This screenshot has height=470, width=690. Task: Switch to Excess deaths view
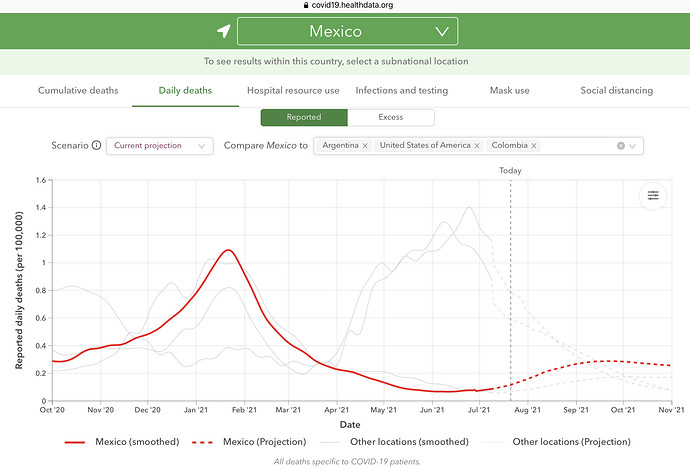coord(390,117)
